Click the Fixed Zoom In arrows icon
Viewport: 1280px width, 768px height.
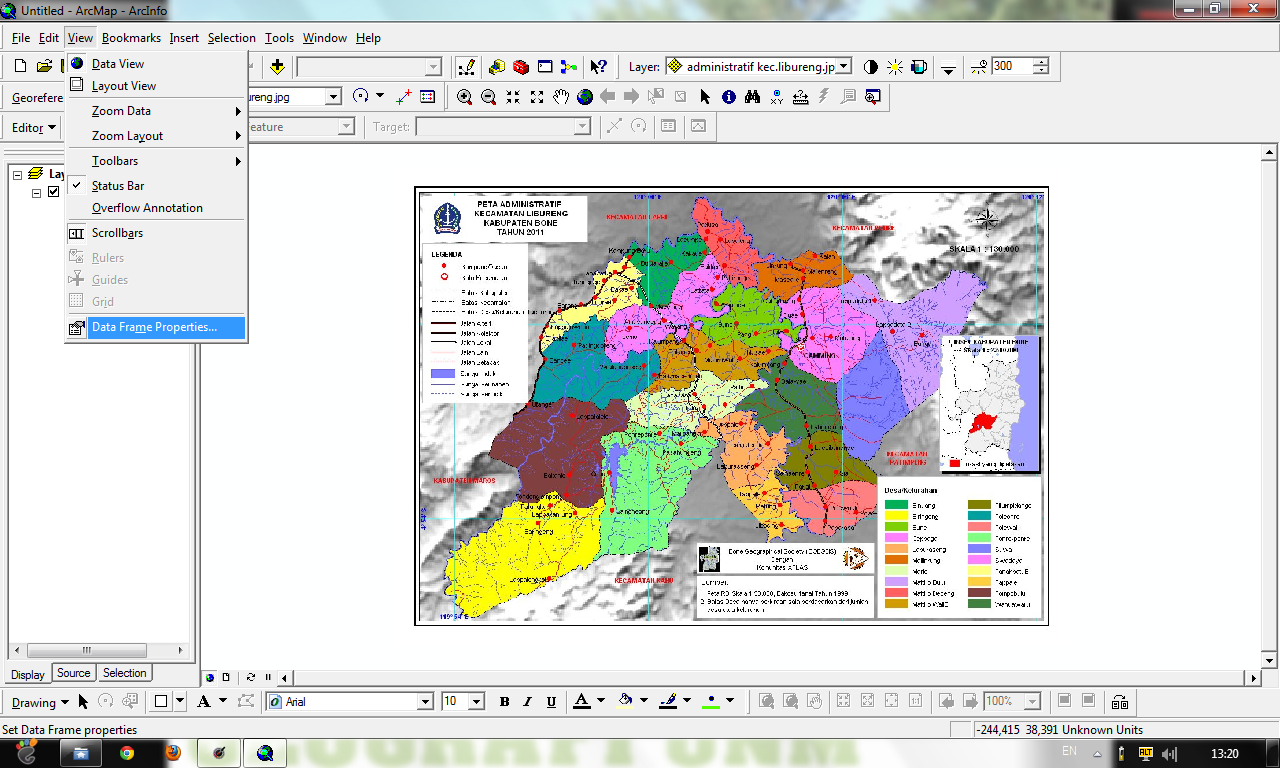pyautogui.click(x=513, y=97)
